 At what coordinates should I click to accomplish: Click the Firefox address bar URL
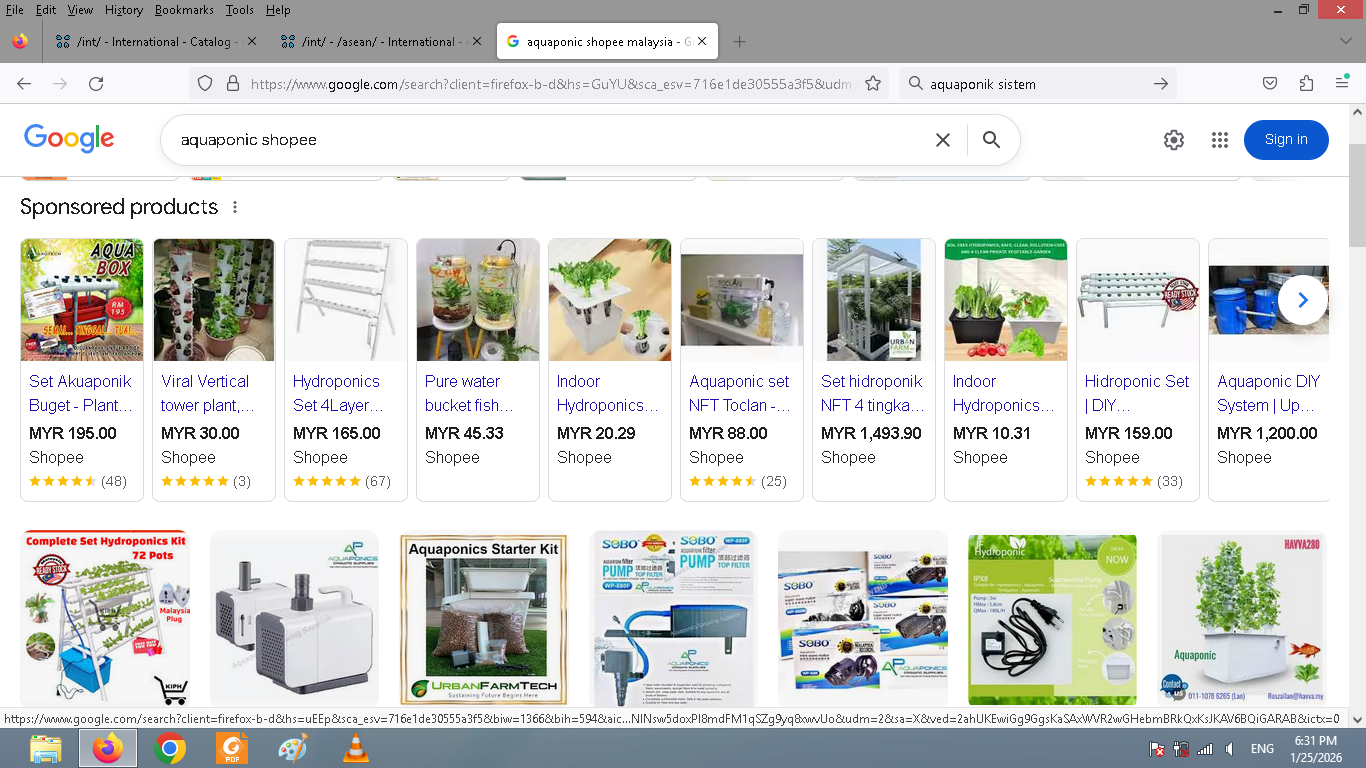550,84
